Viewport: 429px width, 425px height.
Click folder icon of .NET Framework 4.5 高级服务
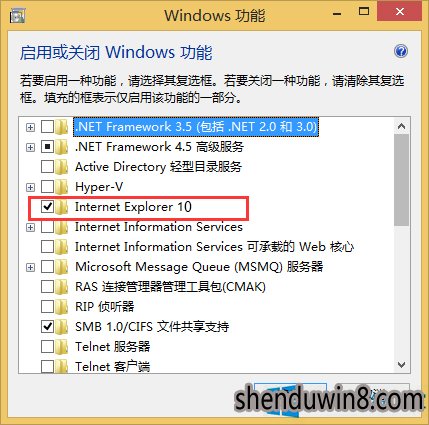[61, 147]
